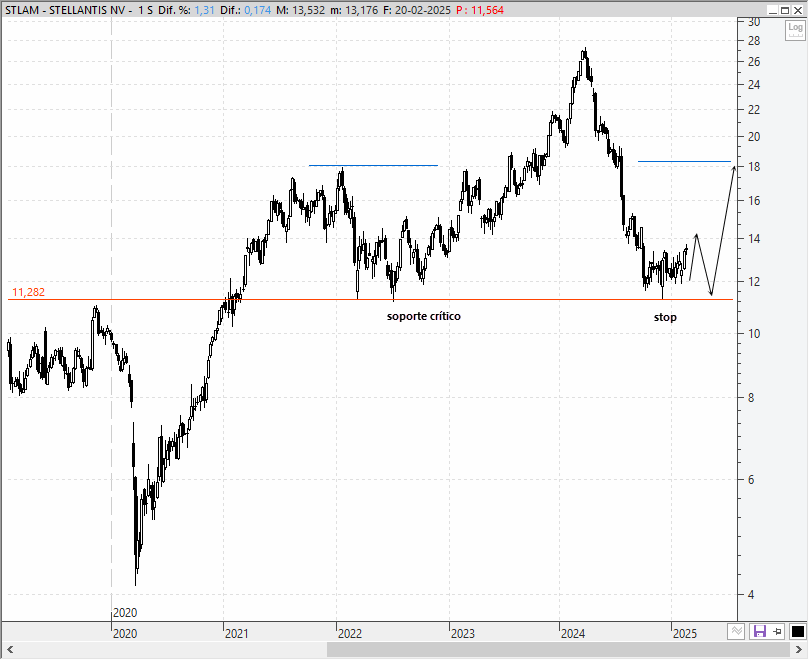Close the STELLANTIS chart window
This screenshot has width=809, height=660.
[798, 10]
